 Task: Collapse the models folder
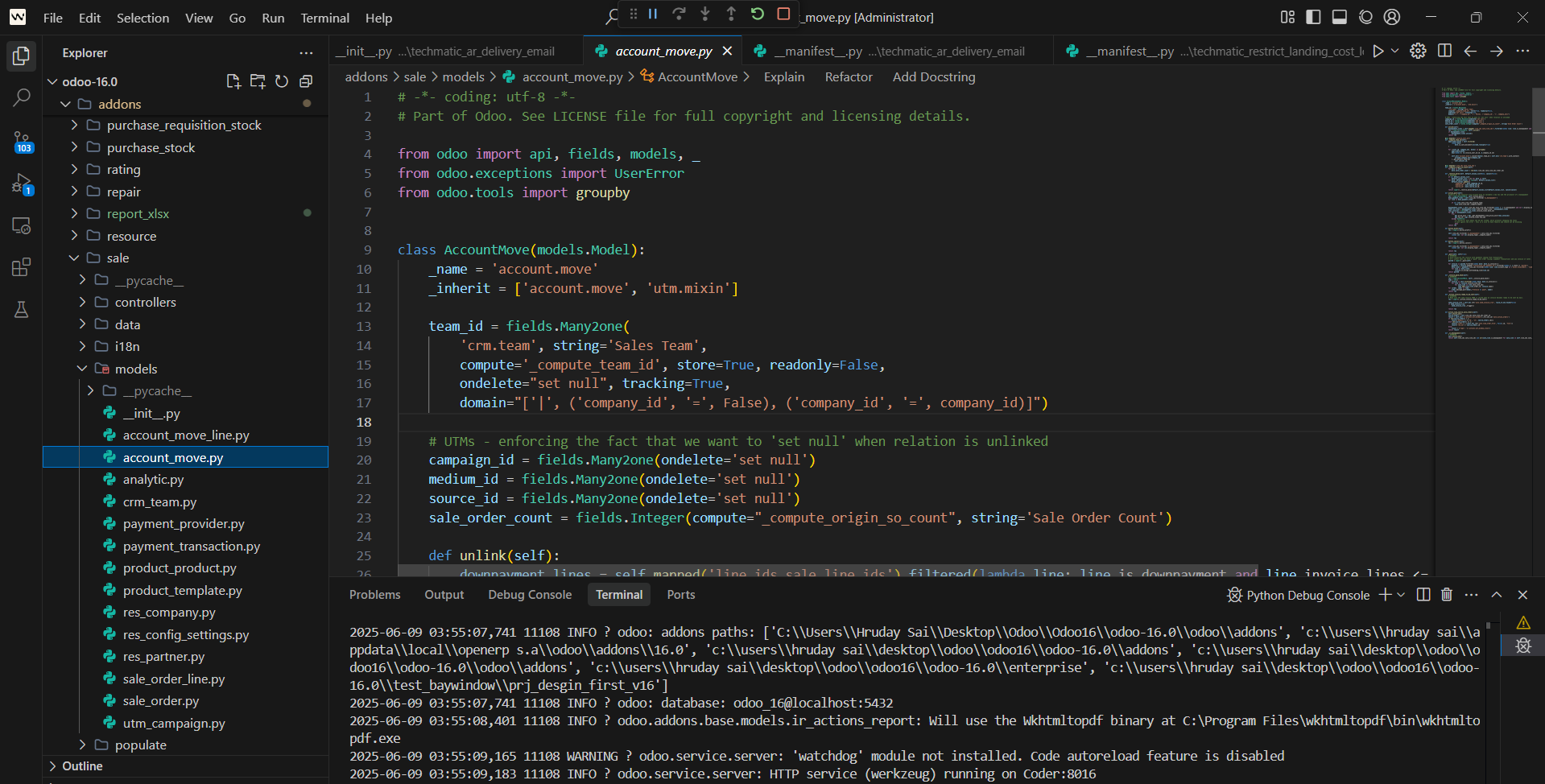click(x=135, y=369)
